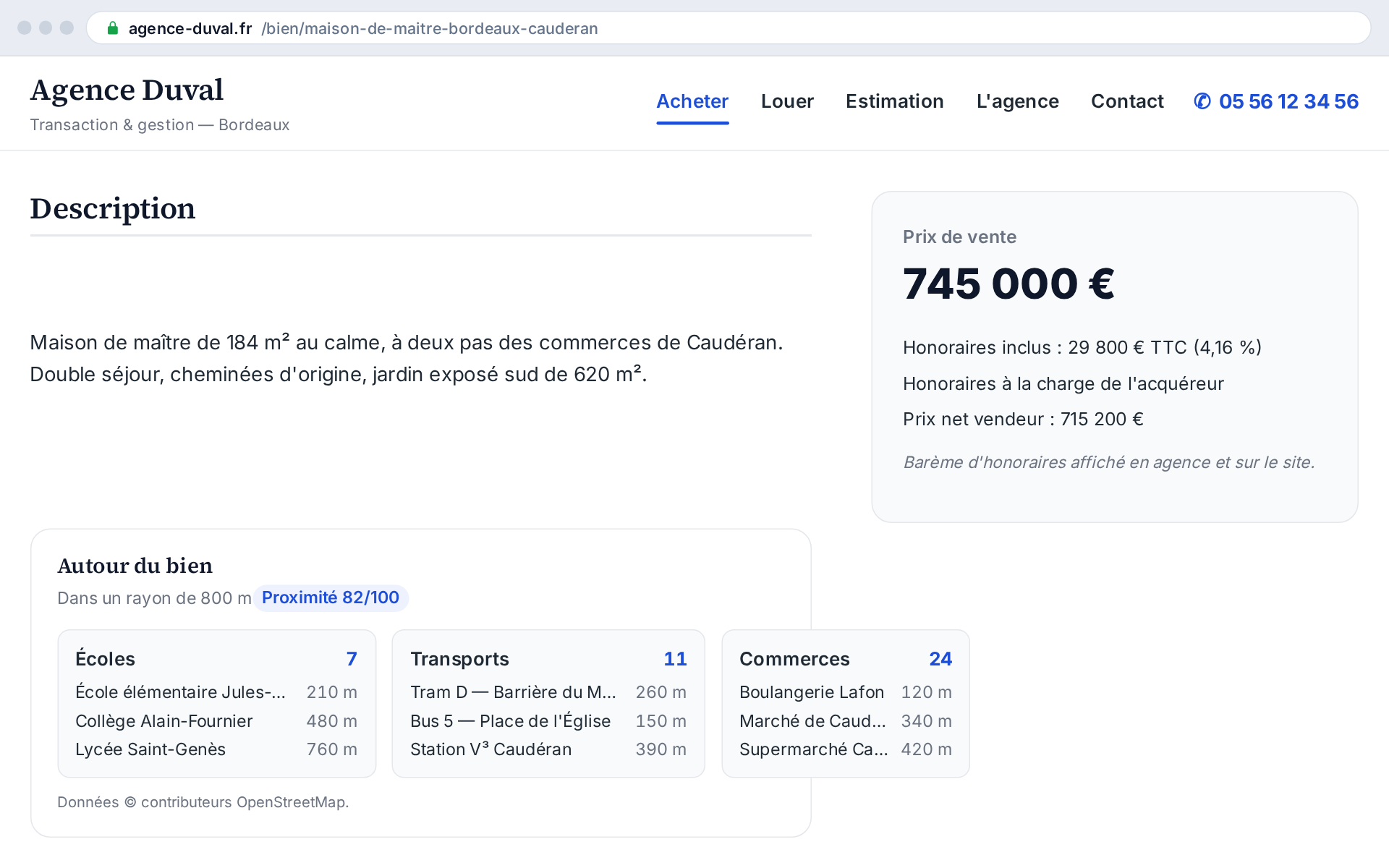Screen dimensions: 1389x868
Task: Click Transaction & gestion — Bordeaux tagline
Action: [x=160, y=125]
